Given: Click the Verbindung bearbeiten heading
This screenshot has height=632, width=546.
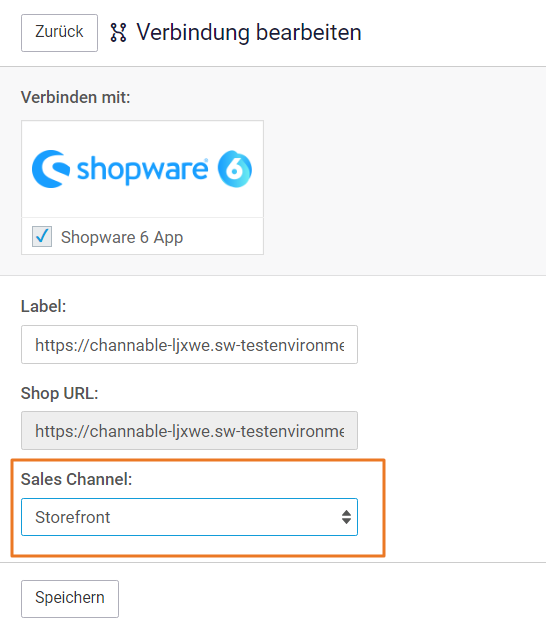Looking at the screenshot, I should [249, 33].
